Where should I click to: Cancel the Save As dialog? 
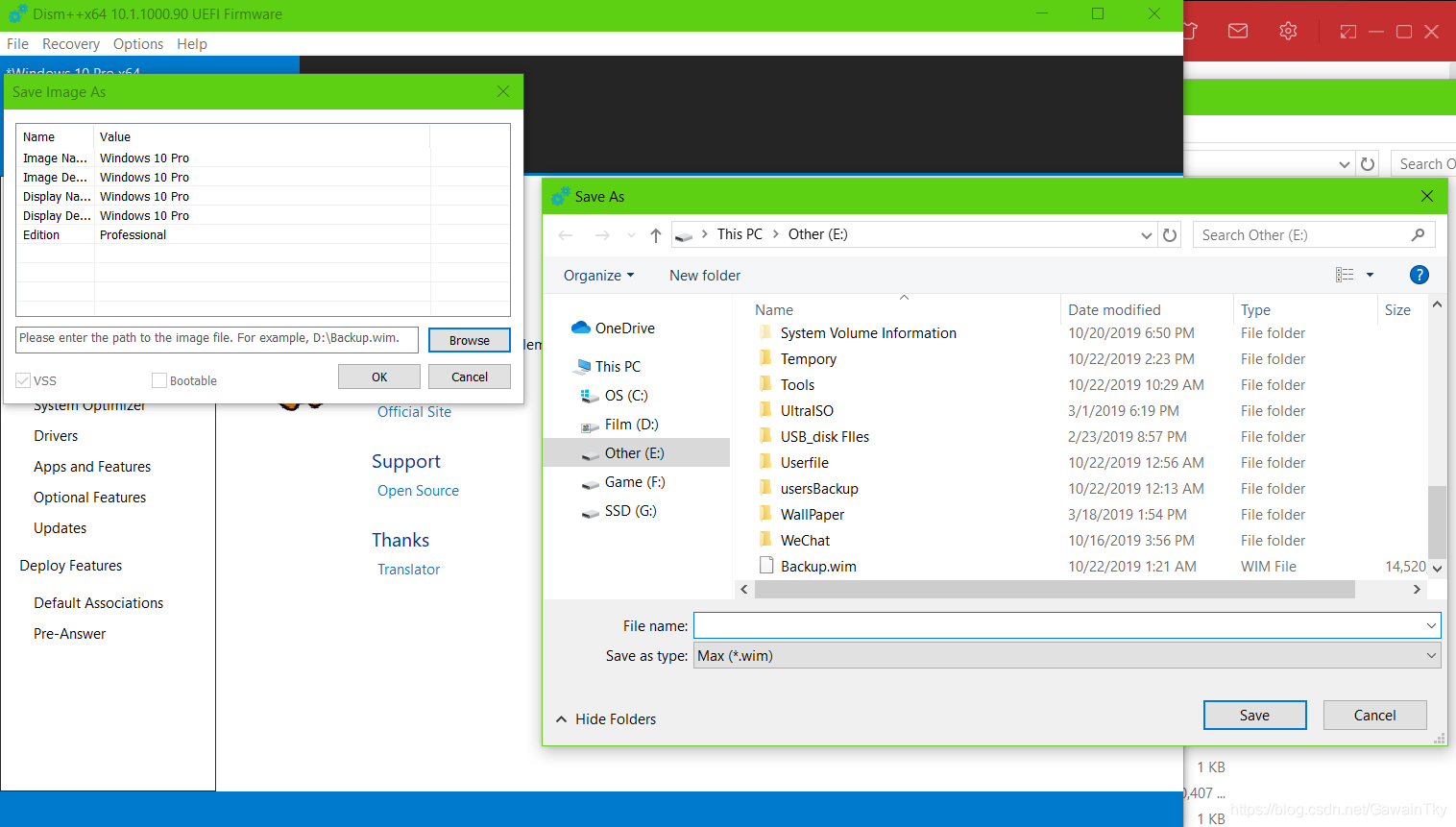point(1374,715)
